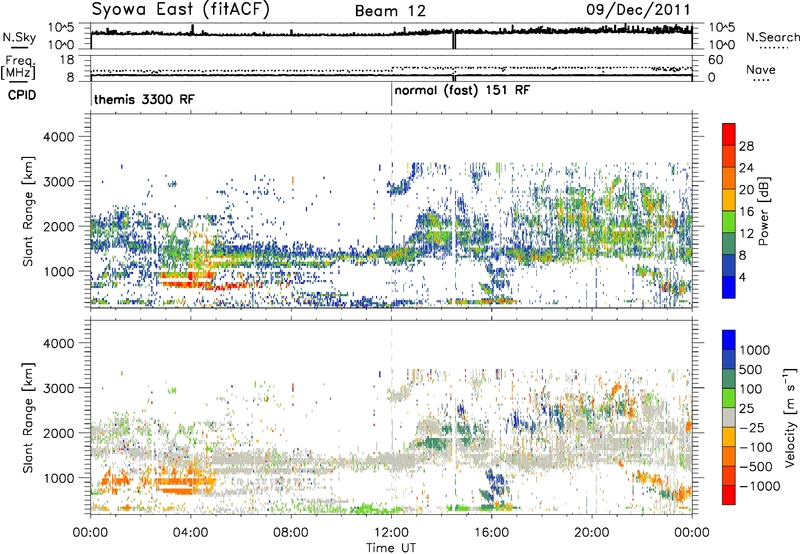The image size is (800, 554).
Task: Click the blue velocity streak near 16:00
Action: coord(495,483)
